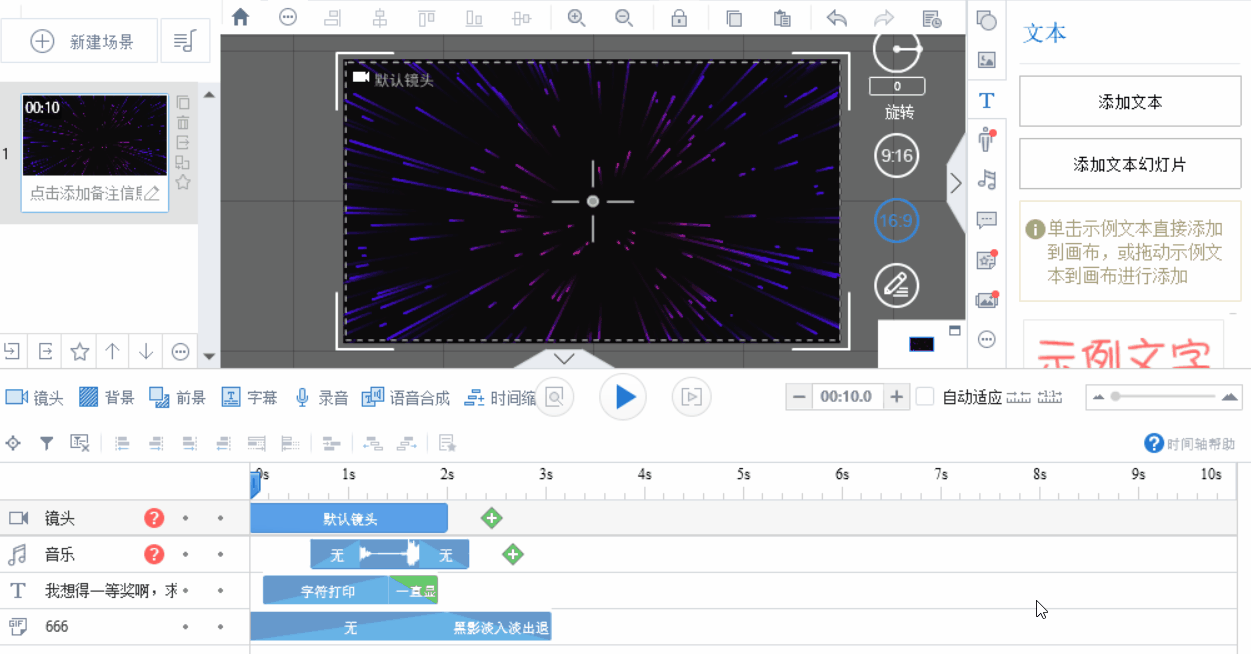Image resolution: width=1251 pixels, height=654 pixels.
Task: Open the history list icon with clock
Action: tap(932, 17)
